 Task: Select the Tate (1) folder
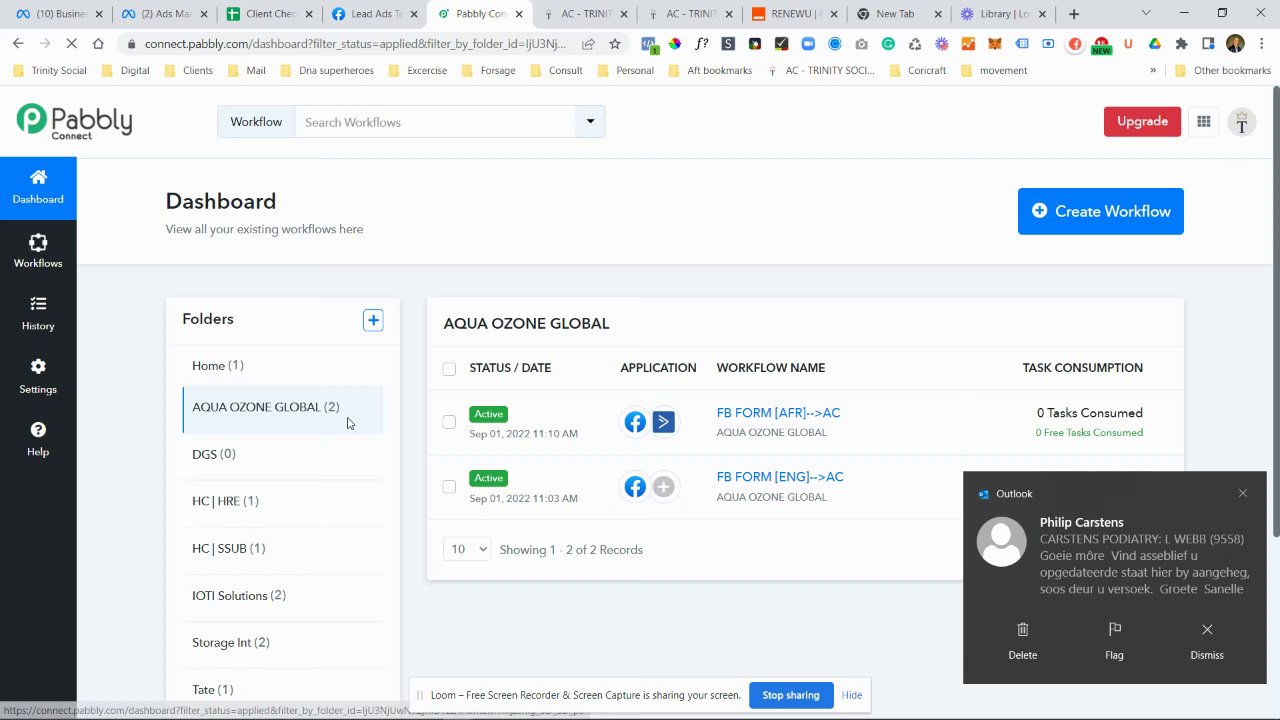(283, 690)
